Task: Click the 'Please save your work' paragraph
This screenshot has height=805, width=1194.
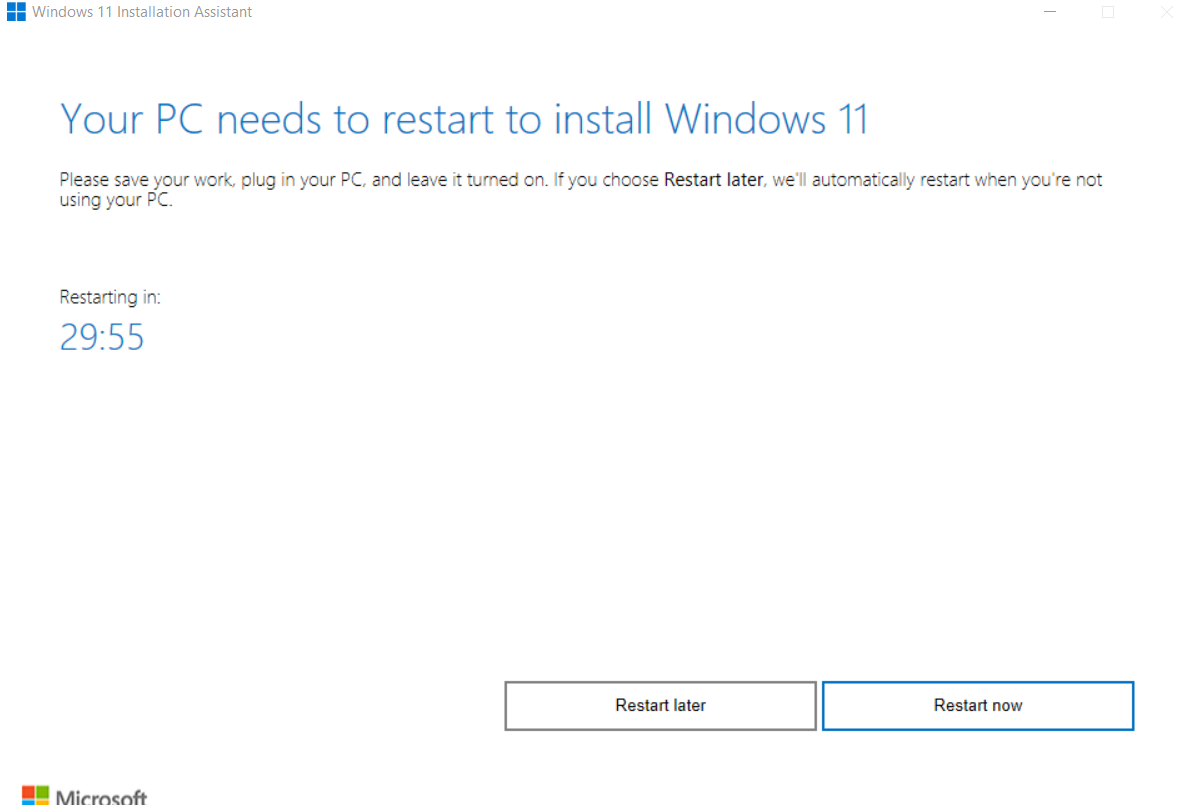Action: (581, 190)
